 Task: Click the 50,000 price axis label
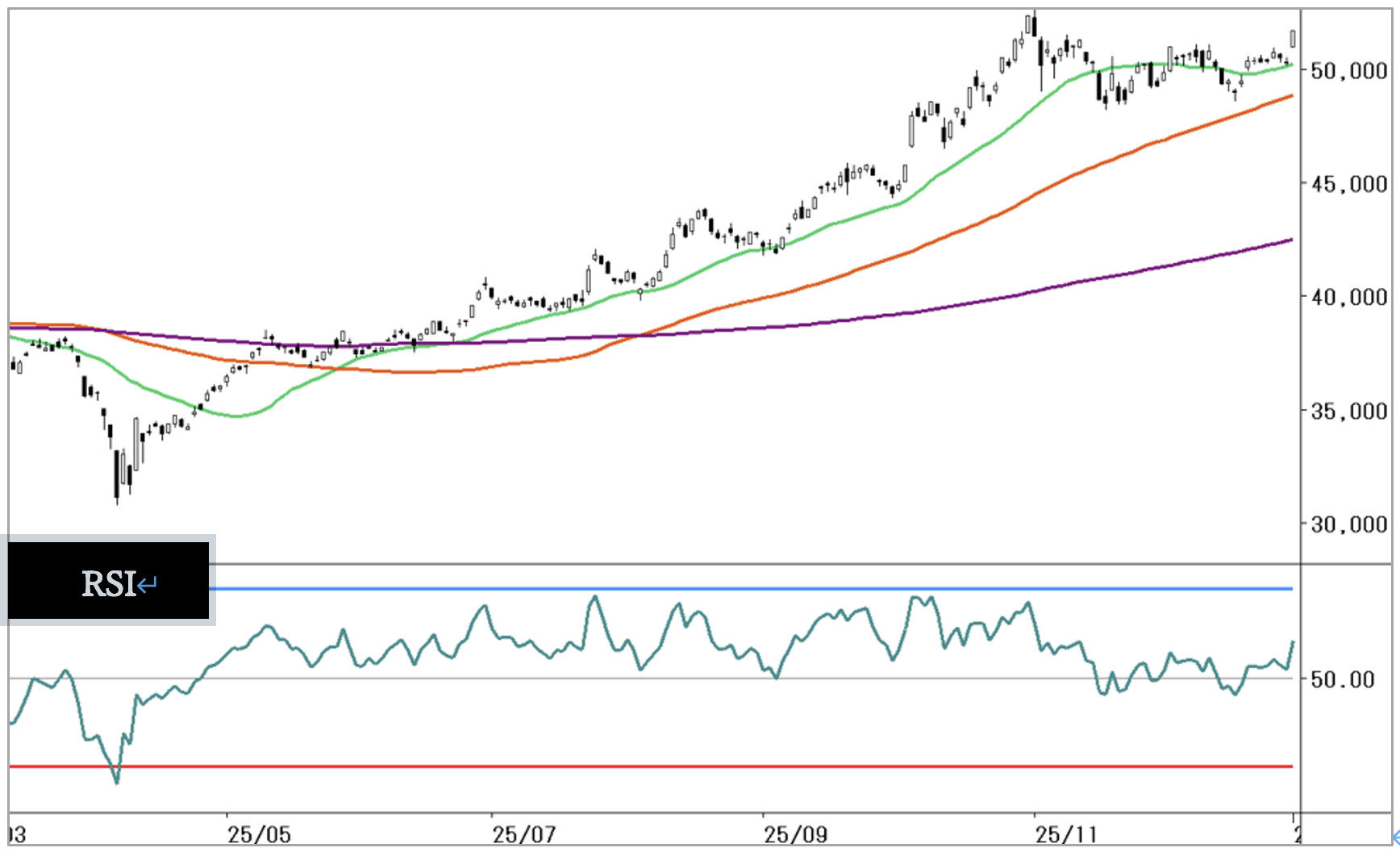coord(1348,71)
